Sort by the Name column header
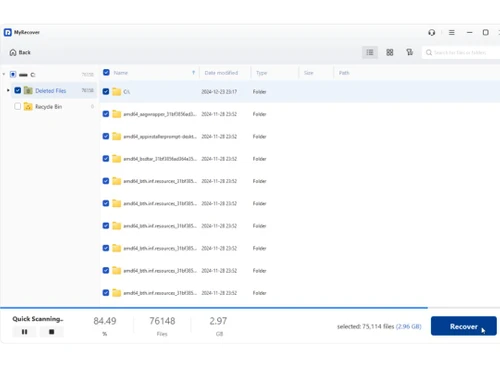Screen dimensions: 500x375 tap(121, 73)
